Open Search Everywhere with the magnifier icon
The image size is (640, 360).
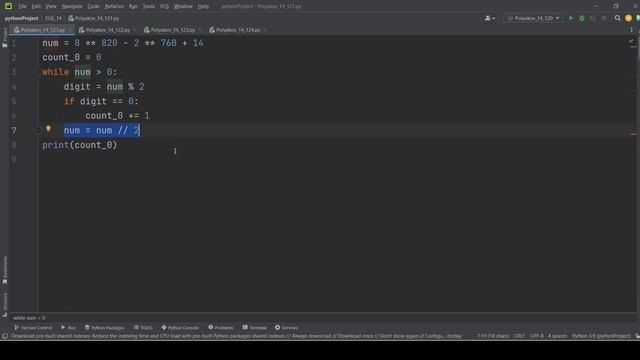[x=618, y=18]
